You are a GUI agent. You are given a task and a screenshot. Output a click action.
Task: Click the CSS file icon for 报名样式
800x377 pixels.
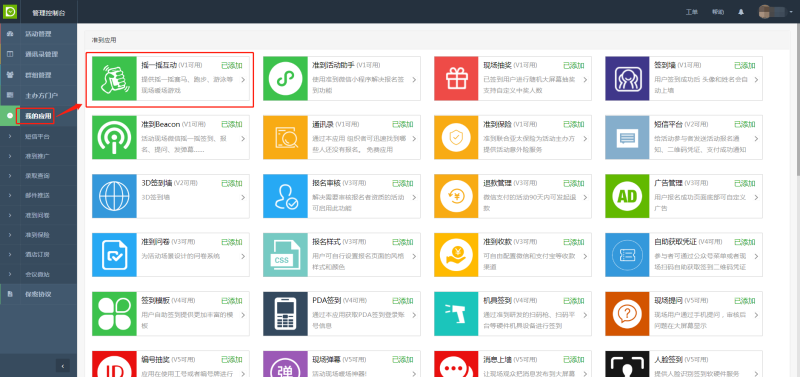(285, 255)
